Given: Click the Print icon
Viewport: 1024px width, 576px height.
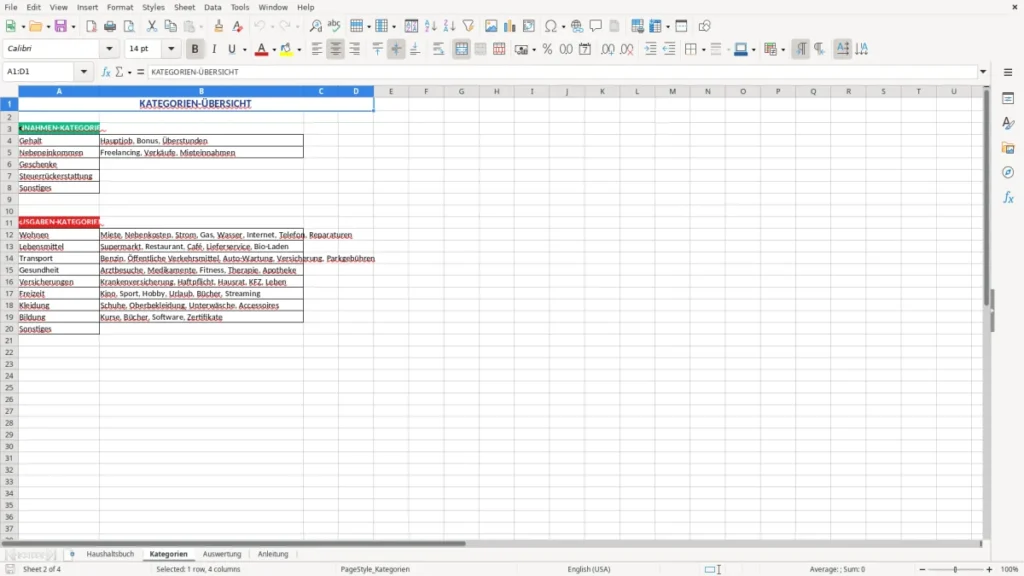Looking at the screenshot, I should [110, 26].
